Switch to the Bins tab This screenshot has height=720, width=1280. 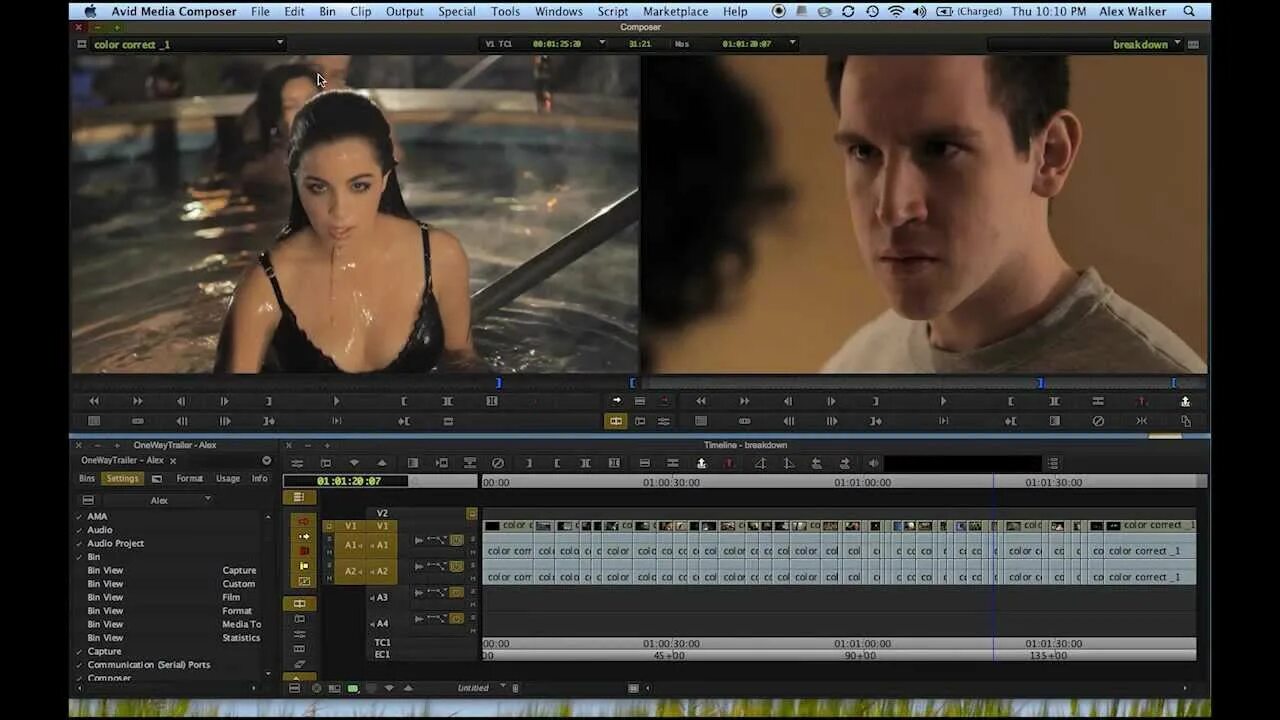87,478
